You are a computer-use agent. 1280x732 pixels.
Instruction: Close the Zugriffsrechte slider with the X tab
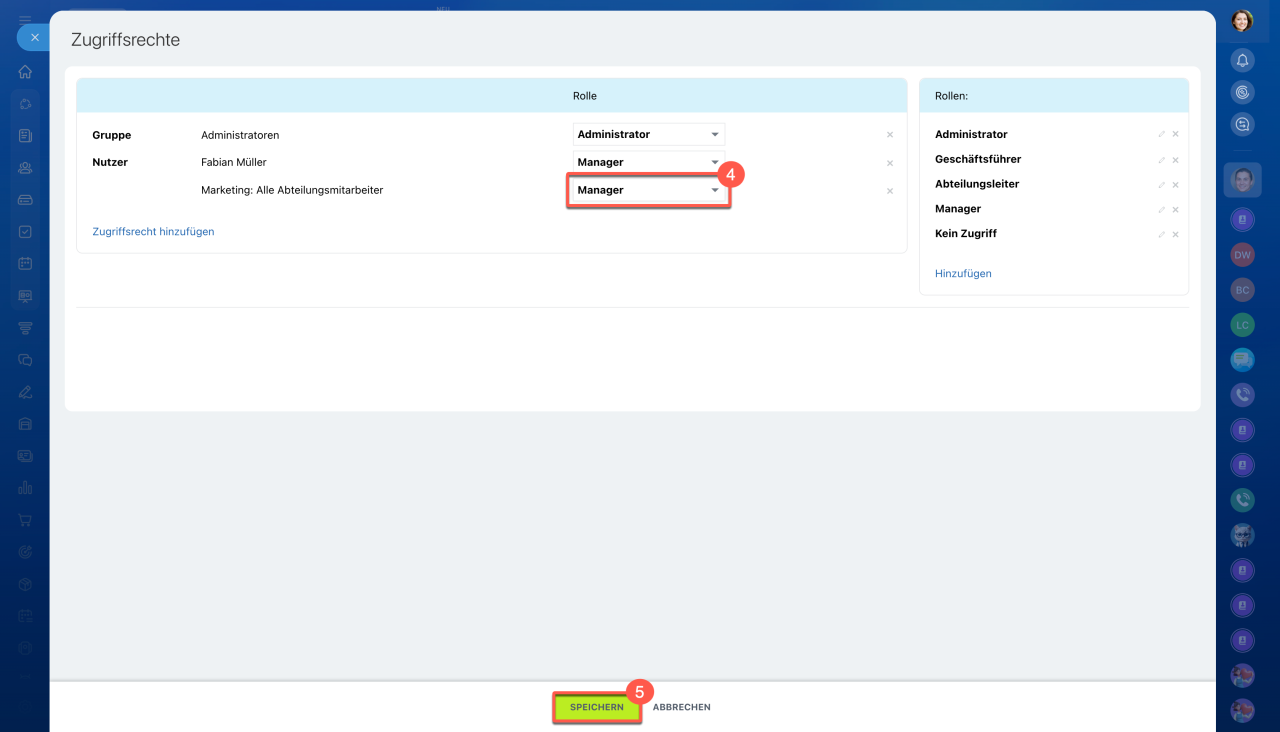[34, 37]
